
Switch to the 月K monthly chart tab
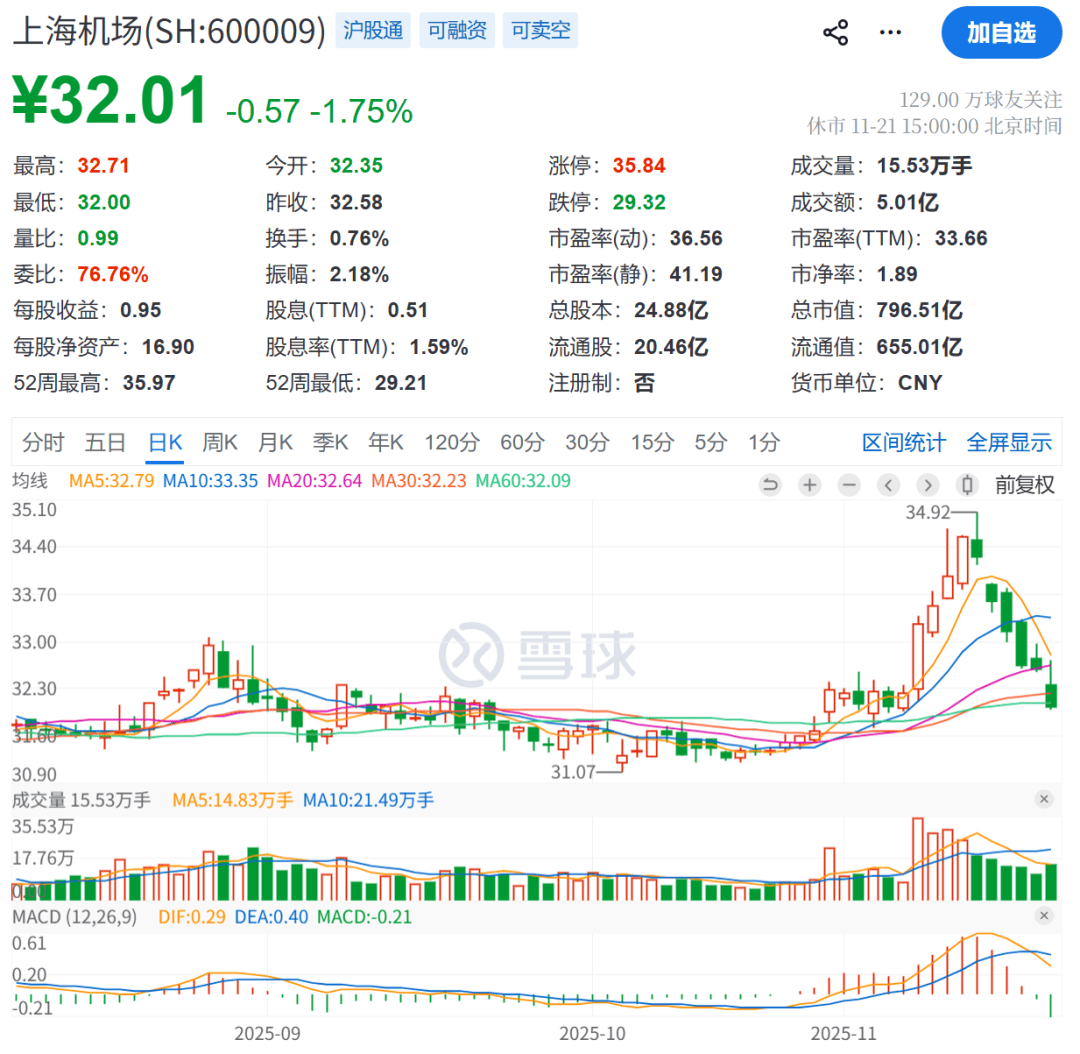(x=274, y=442)
